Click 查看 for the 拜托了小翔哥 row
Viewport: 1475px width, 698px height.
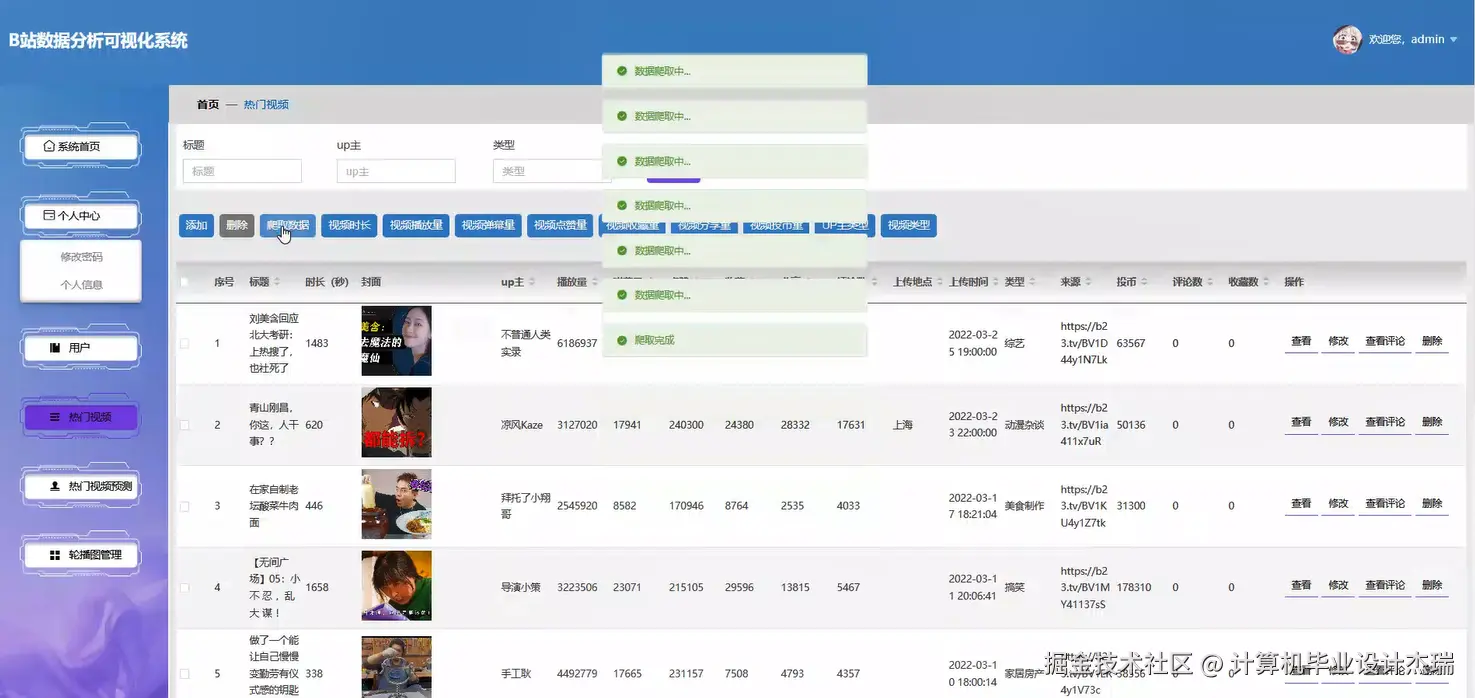(x=1301, y=505)
